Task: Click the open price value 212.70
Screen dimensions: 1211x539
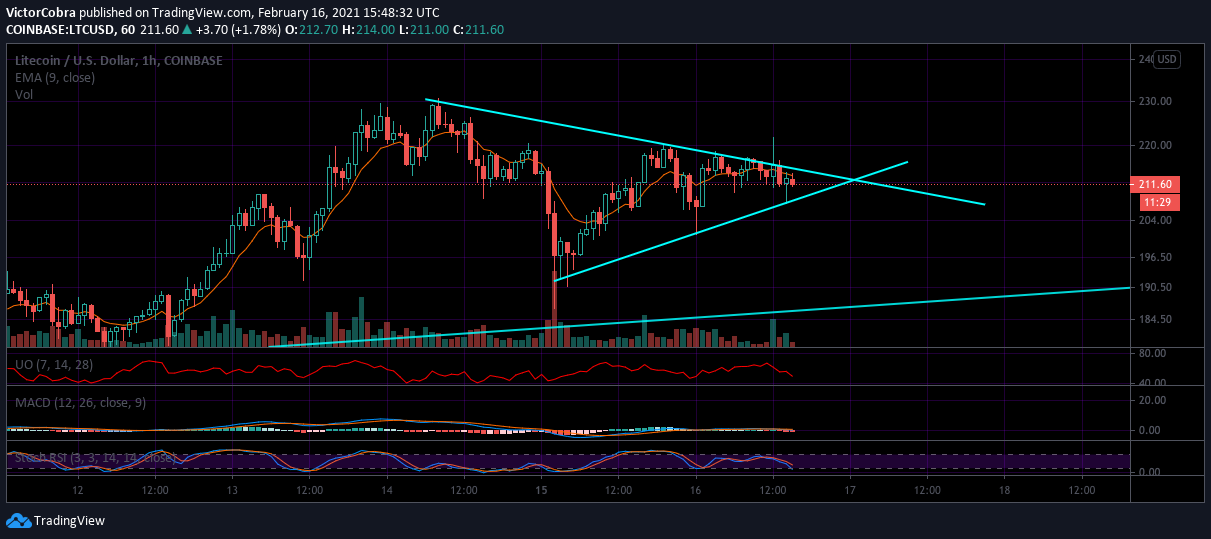Action: click(x=320, y=30)
